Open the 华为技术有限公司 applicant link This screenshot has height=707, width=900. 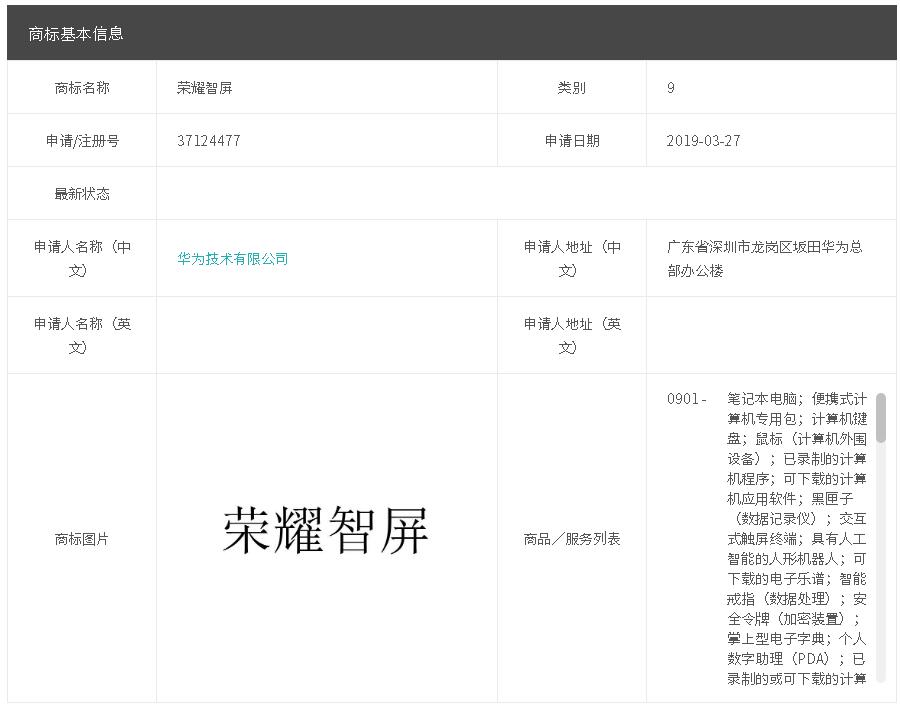tap(232, 259)
